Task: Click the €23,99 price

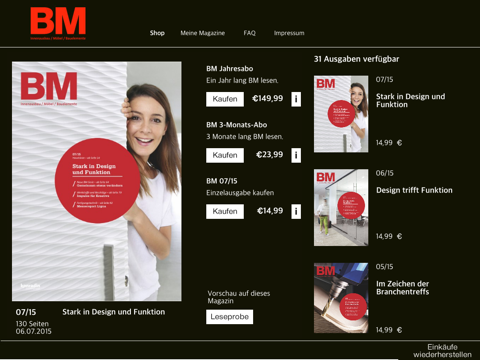Action: pyautogui.click(x=270, y=155)
